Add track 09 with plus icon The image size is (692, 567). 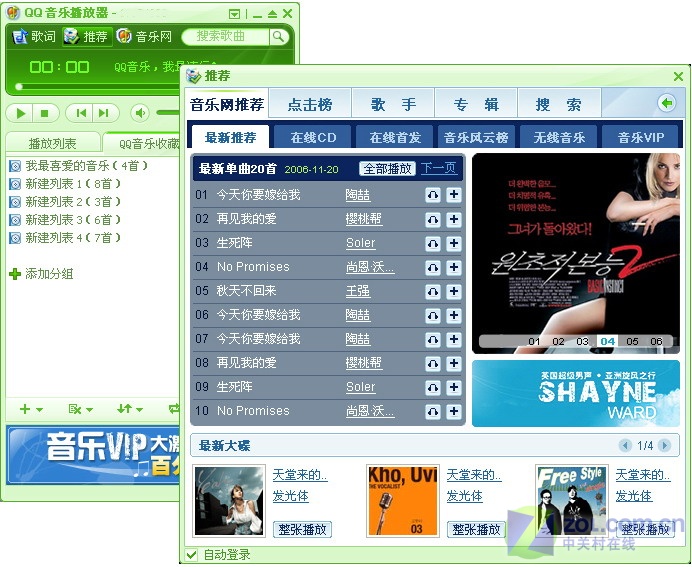[454, 387]
